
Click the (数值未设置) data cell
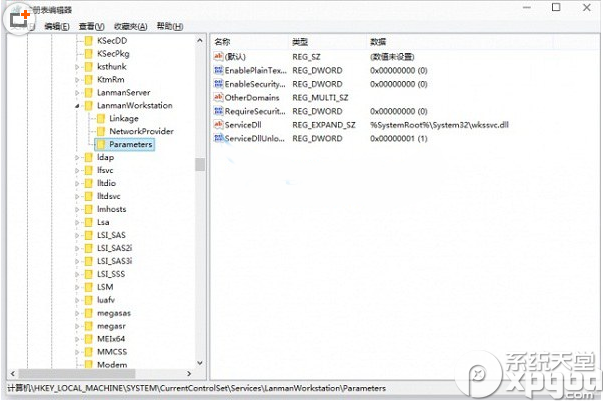point(392,57)
